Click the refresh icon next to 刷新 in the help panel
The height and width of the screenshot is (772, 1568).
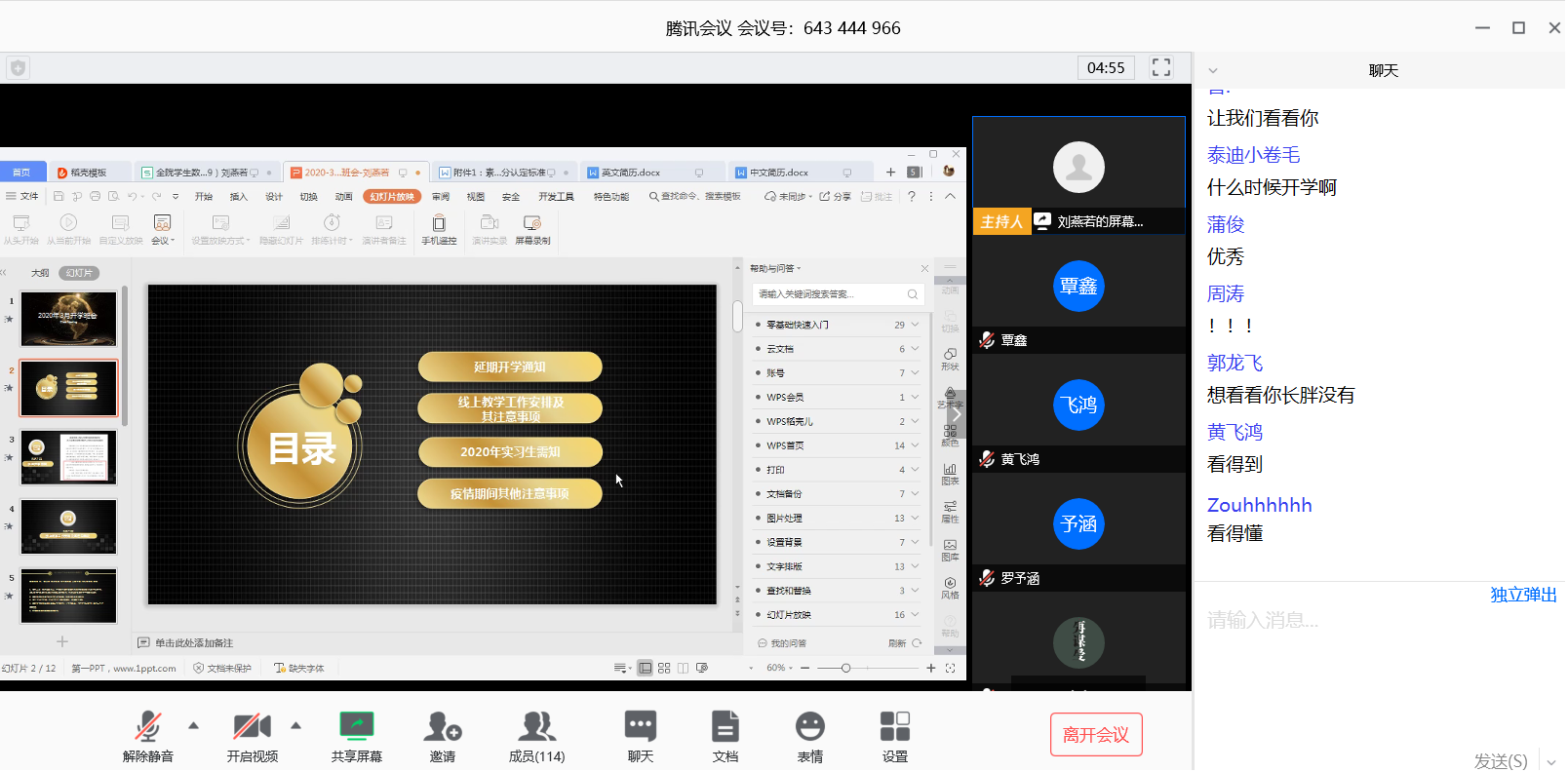click(917, 643)
